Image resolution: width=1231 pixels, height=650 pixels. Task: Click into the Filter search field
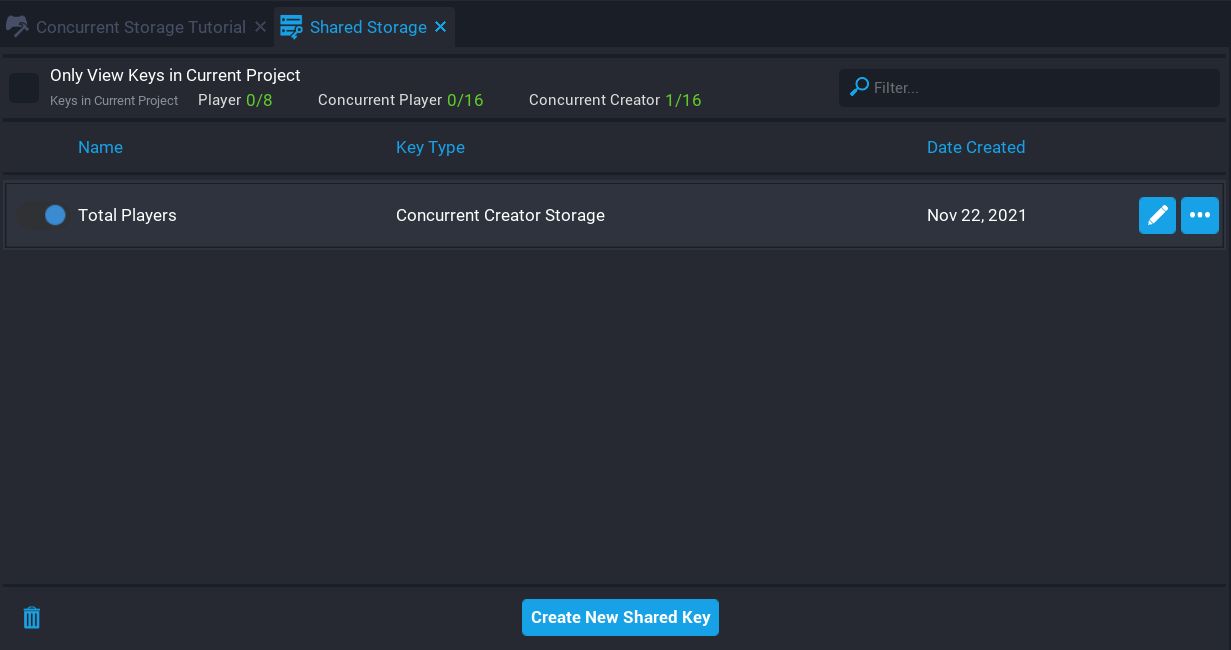coord(1040,88)
